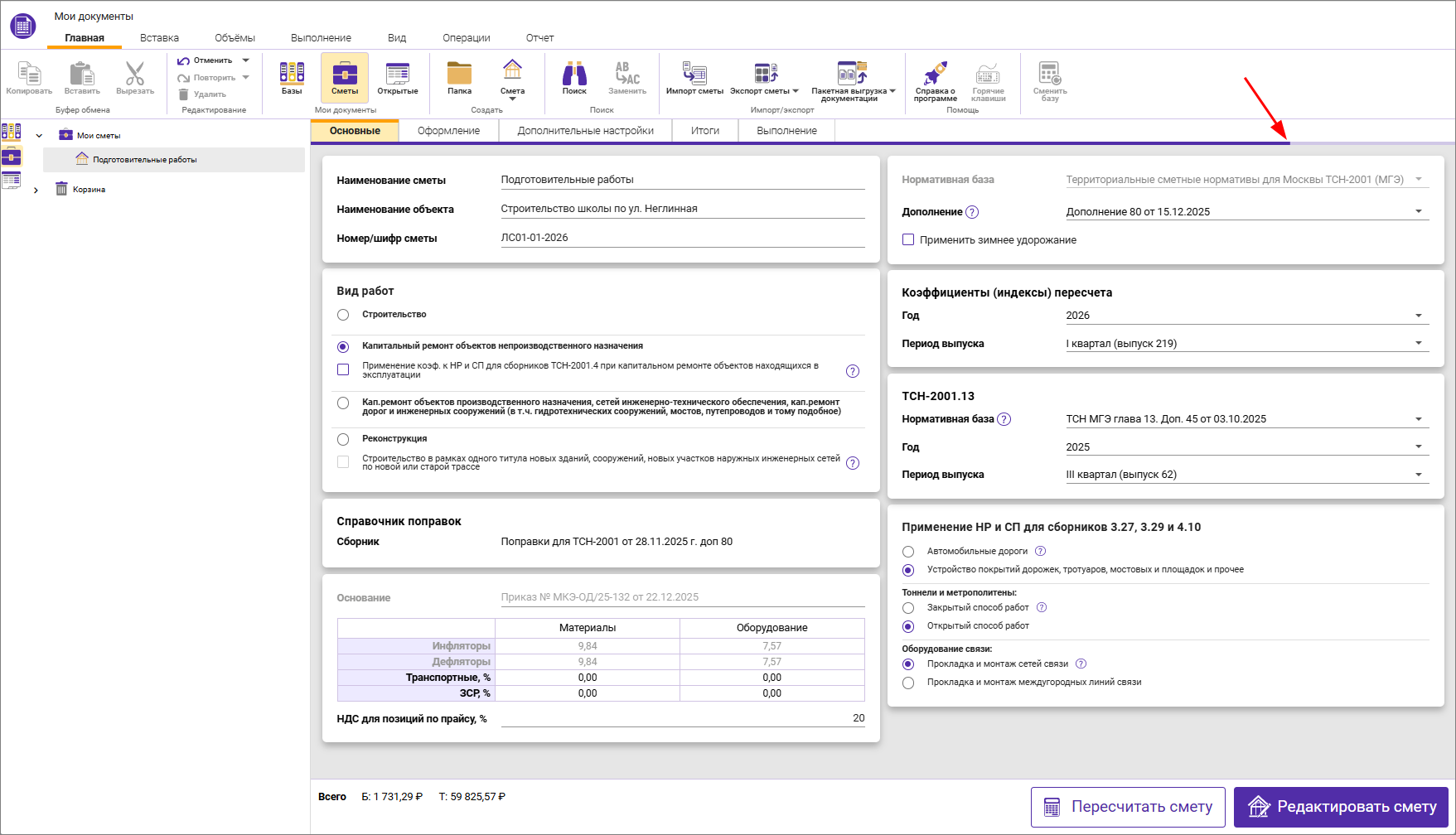Open the Поиск binoculars tool
Image resolution: width=1456 pixels, height=835 pixels.
tap(574, 77)
